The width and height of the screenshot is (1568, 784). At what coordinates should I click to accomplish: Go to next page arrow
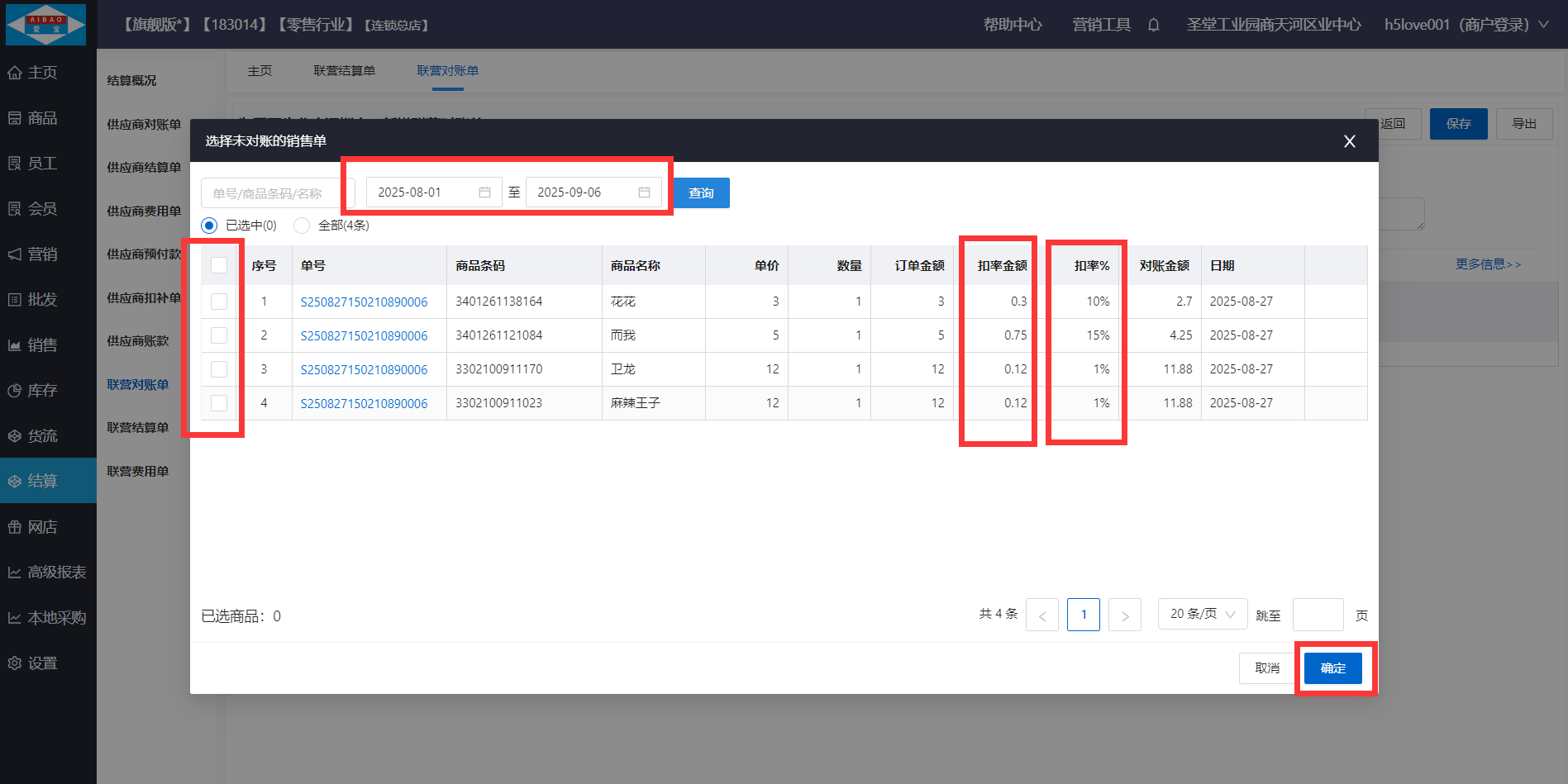point(1124,615)
